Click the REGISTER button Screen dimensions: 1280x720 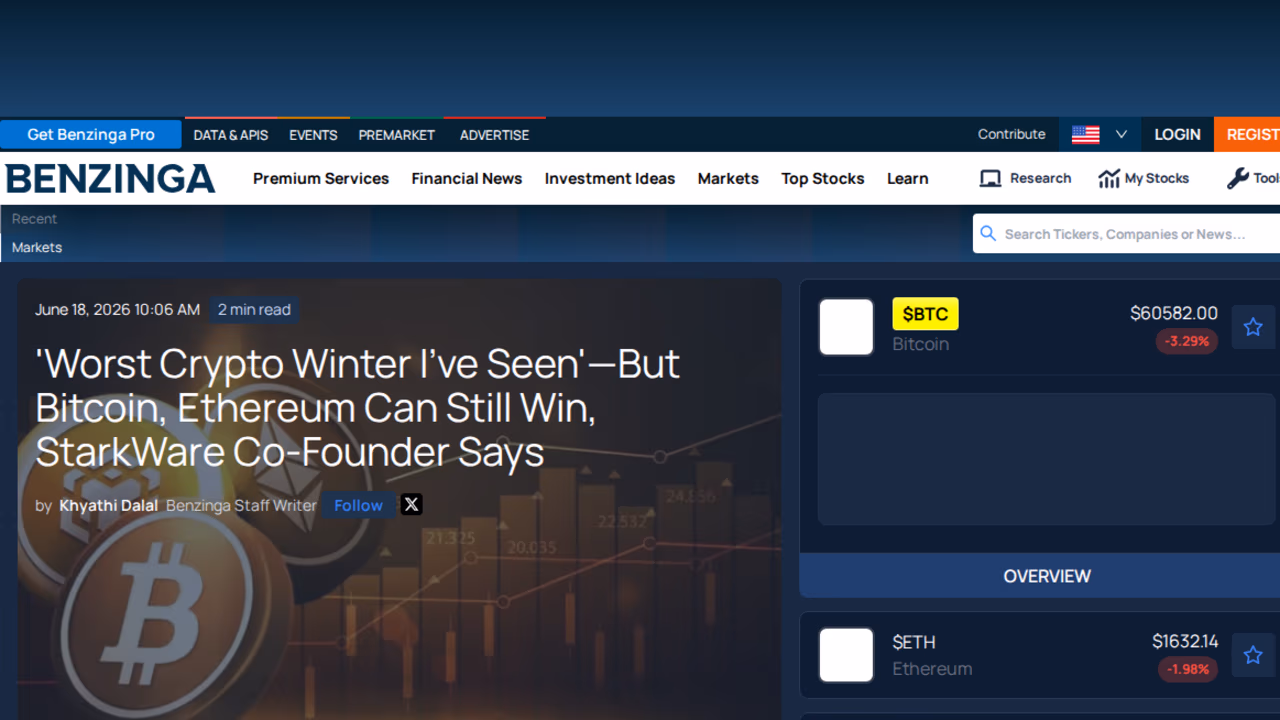(1247, 134)
